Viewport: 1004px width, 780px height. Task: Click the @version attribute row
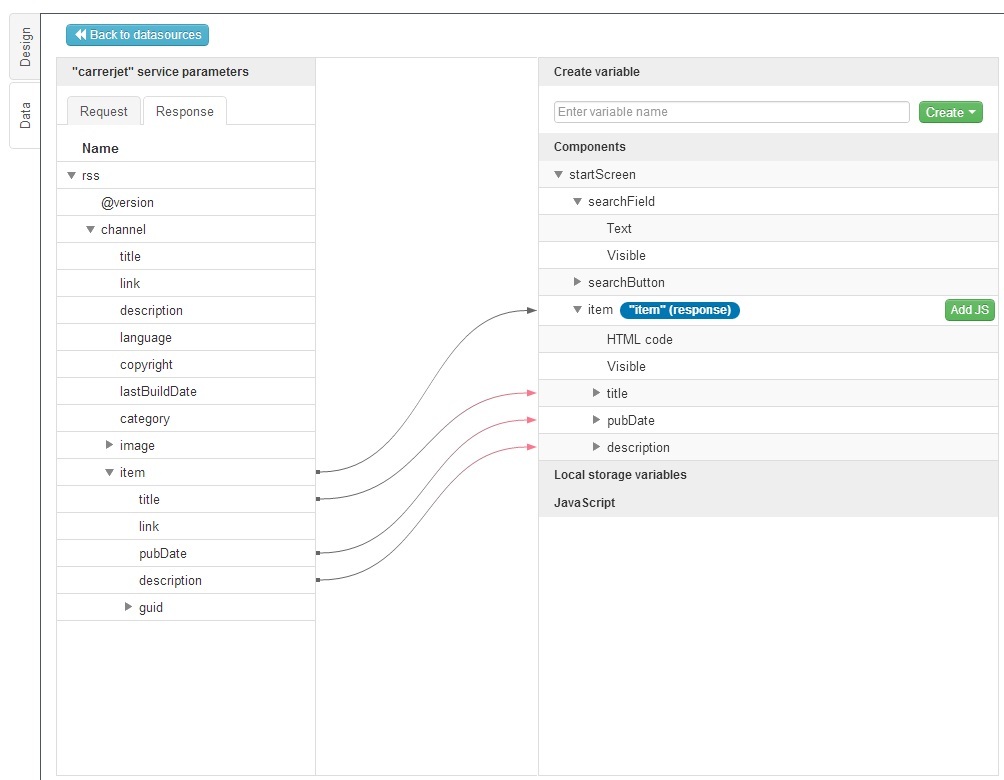pos(127,202)
